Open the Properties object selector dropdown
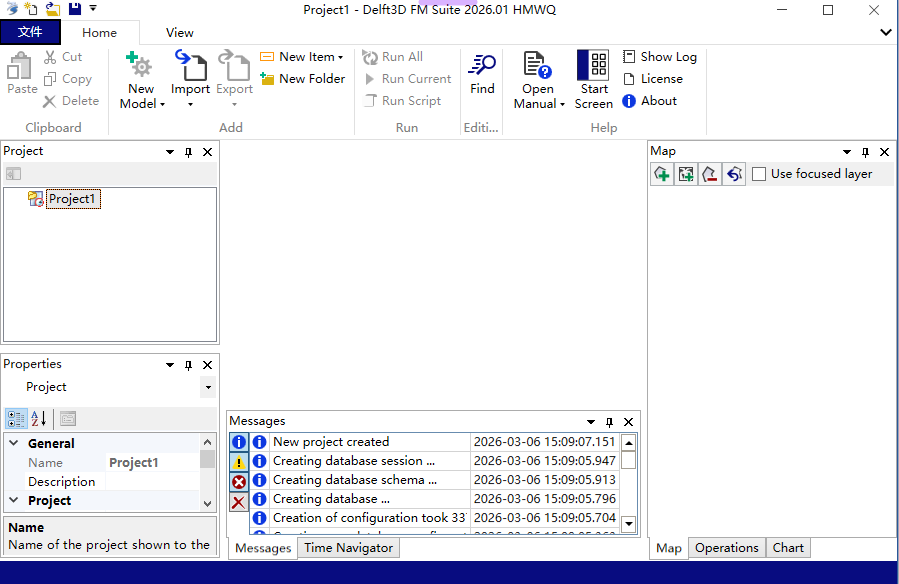The width and height of the screenshot is (899, 584). pyautogui.click(x=208, y=388)
